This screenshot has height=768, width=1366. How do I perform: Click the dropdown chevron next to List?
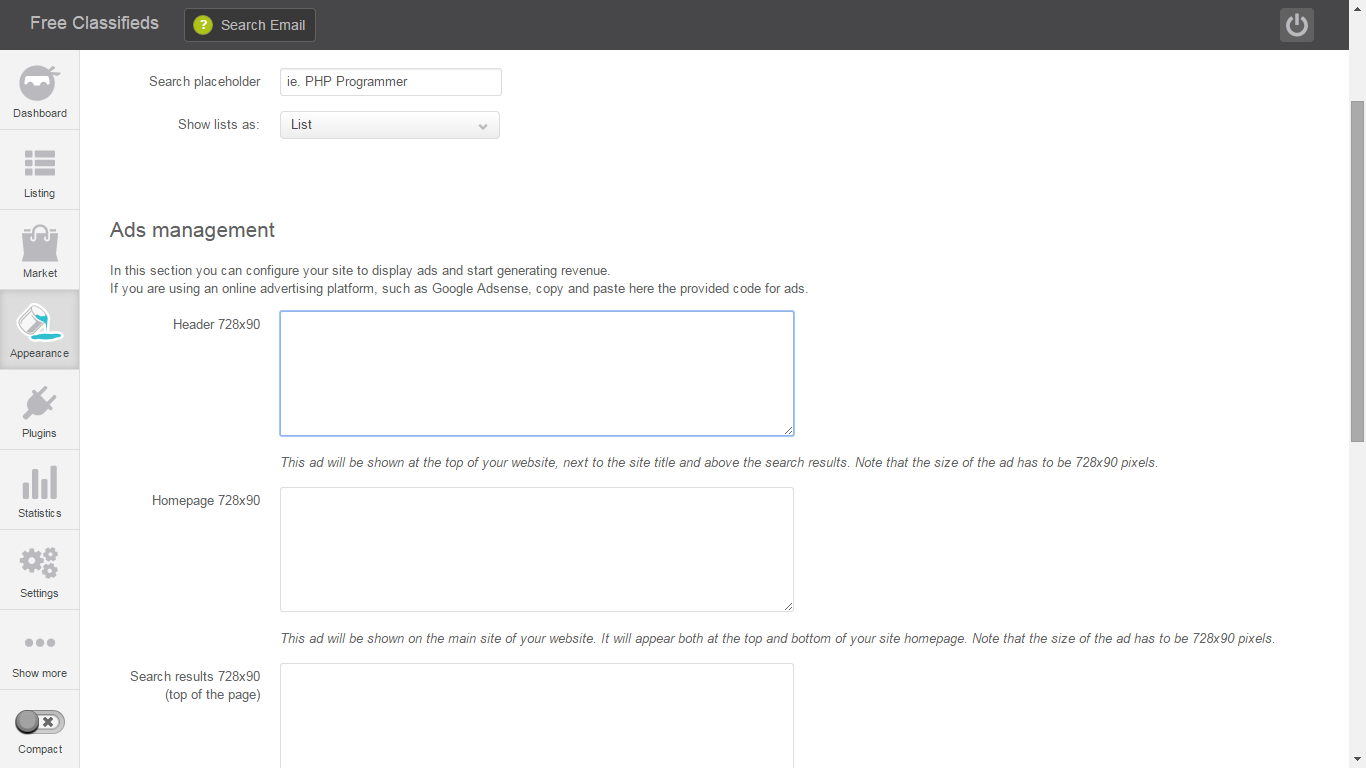click(484, 125)
